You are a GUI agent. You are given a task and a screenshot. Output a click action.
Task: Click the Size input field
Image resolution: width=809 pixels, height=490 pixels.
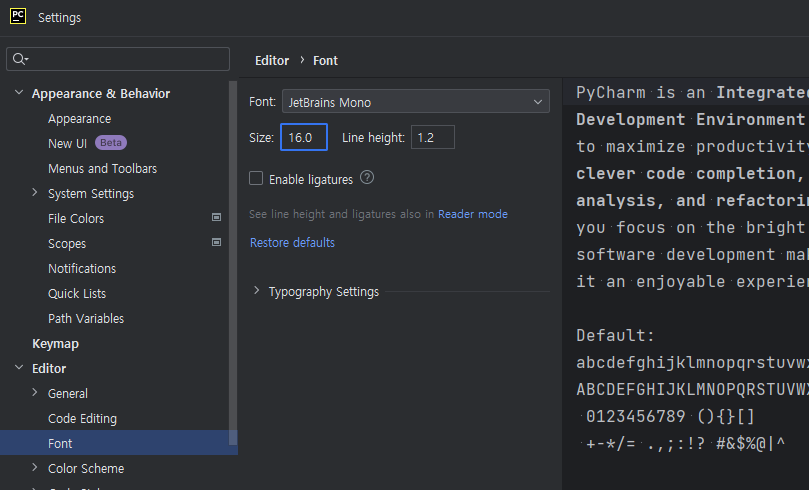(x=303, y=137)
